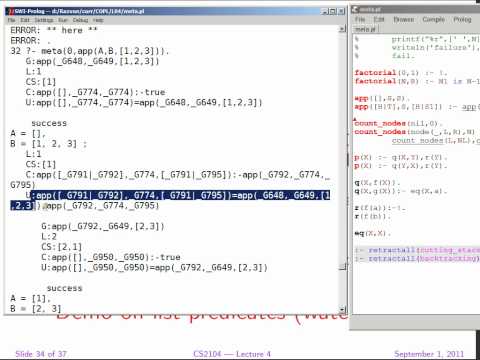Open Help menu in SWI-Prolog window
480x360 pixels.
(x=98, y=20)
